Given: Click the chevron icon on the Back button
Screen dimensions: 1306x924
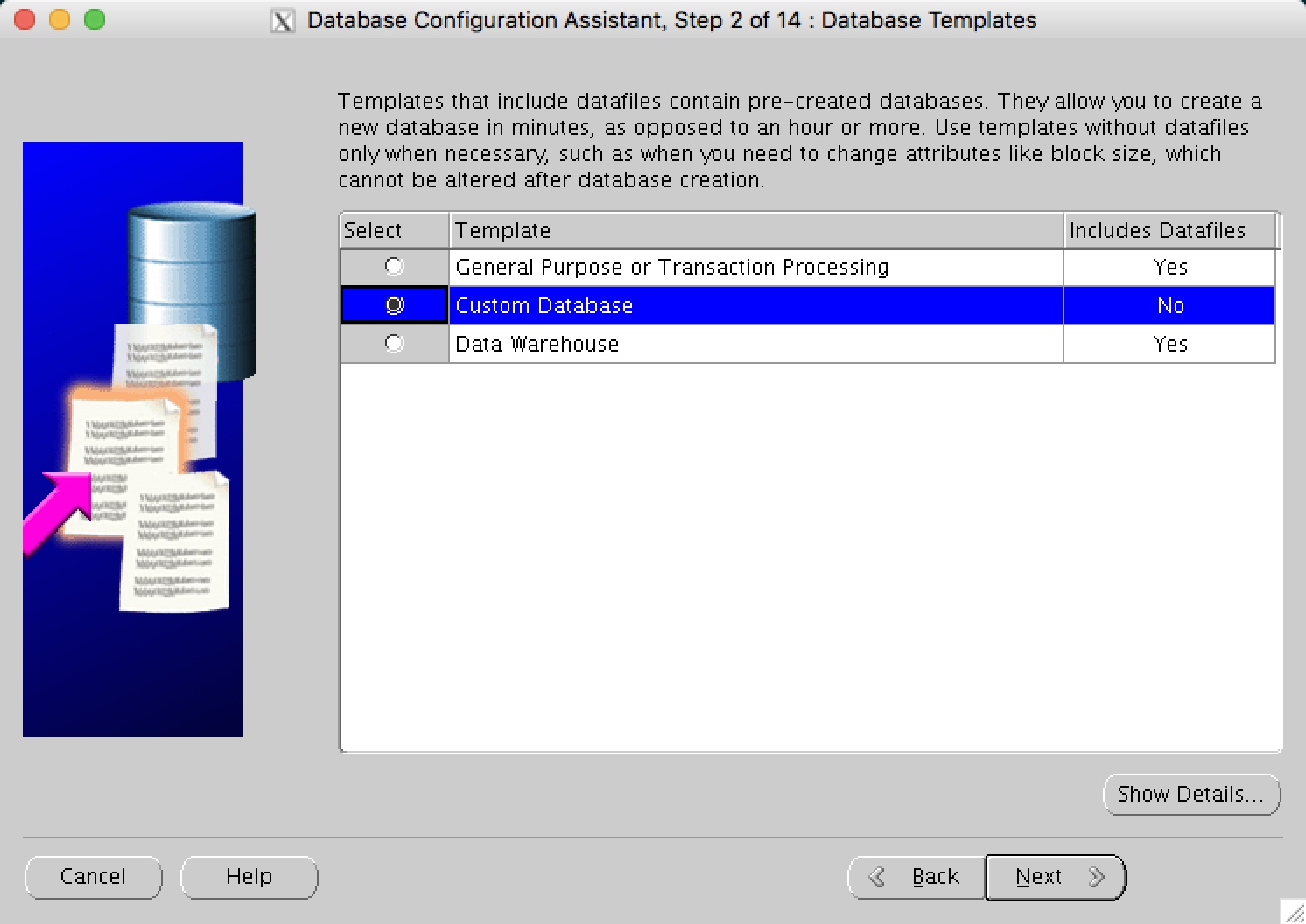Looking at the screenshot, I should [x=876, y=877].
